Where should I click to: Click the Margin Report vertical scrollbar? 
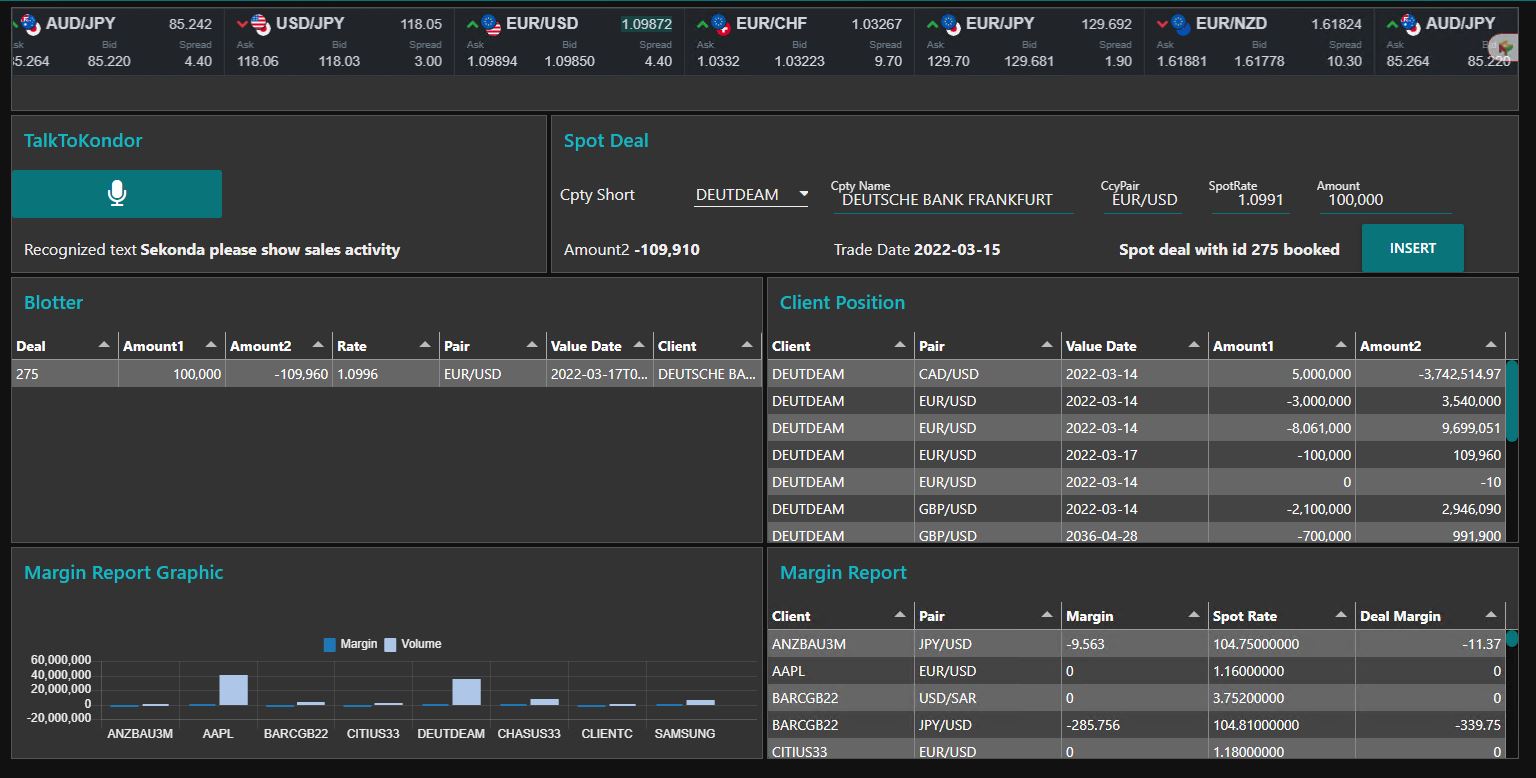point(1512,638)
